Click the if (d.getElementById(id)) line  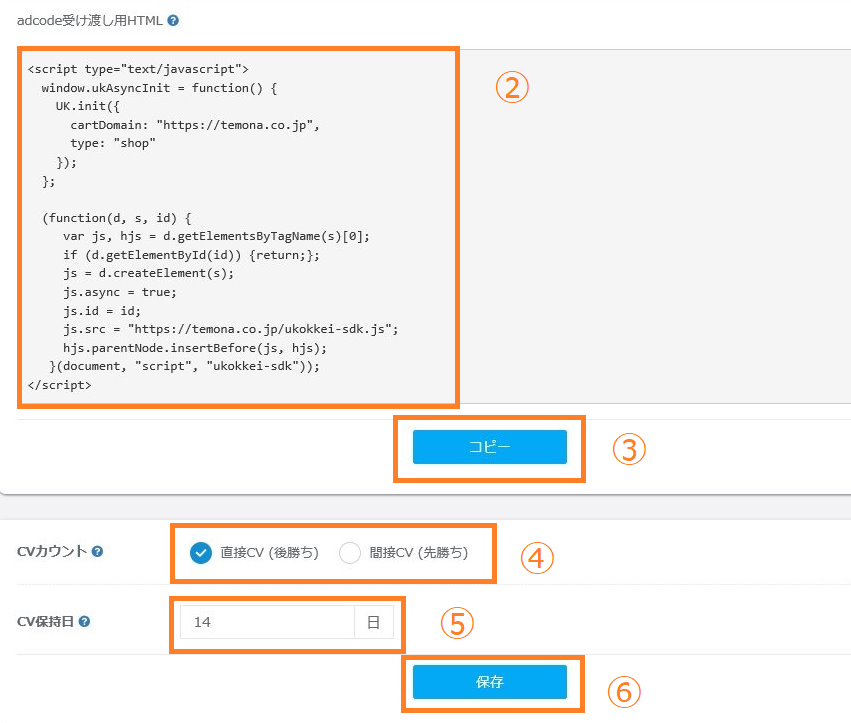click(191, 255)
